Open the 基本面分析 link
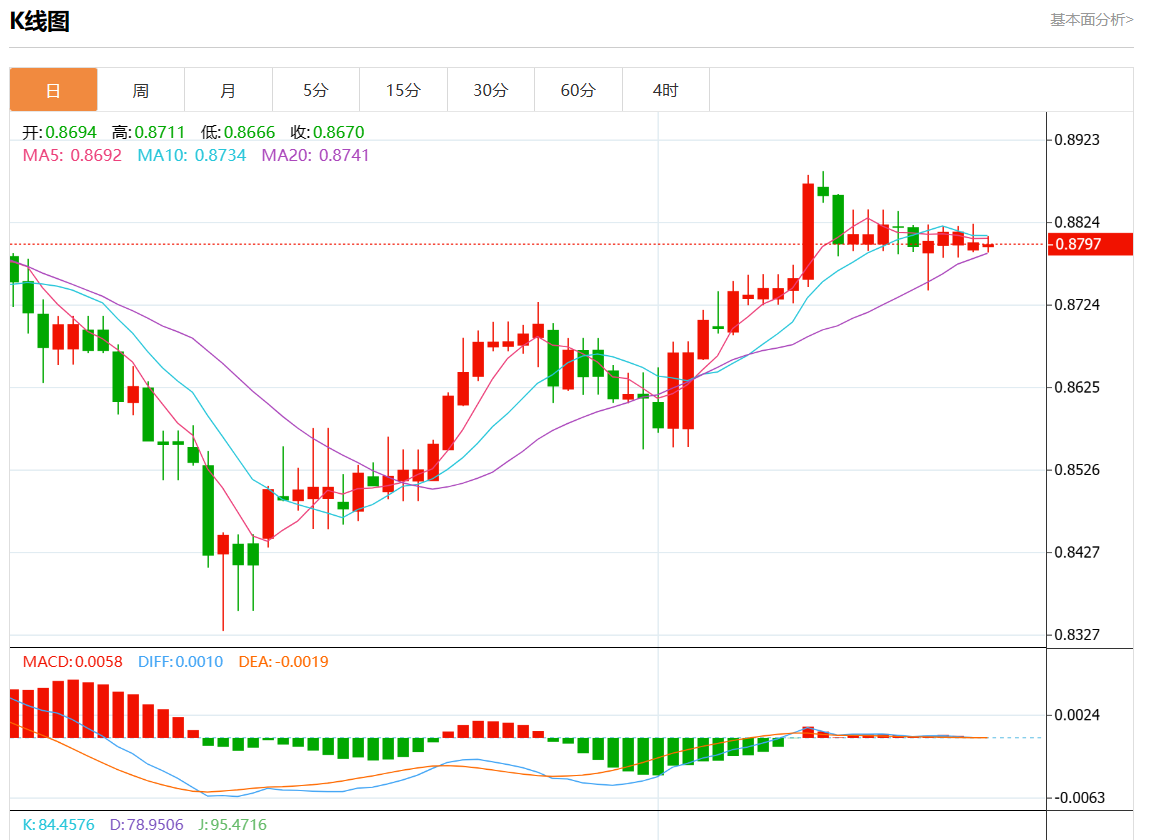 (x=1091, y=19)
